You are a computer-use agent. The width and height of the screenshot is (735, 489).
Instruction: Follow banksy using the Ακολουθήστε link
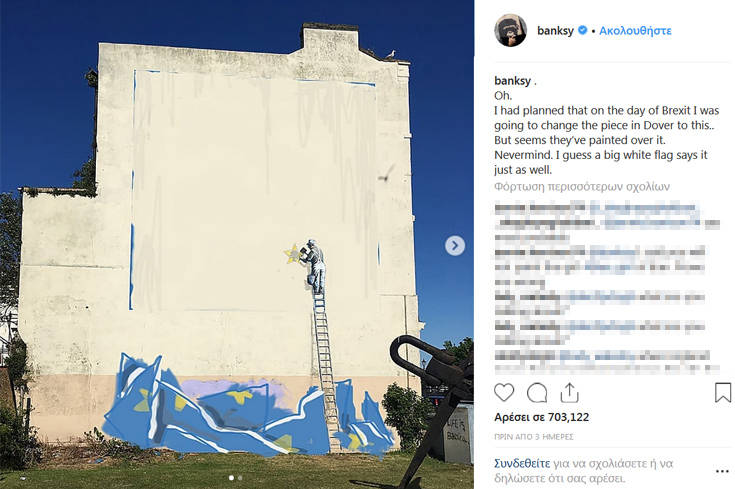[x=635, y=31]
